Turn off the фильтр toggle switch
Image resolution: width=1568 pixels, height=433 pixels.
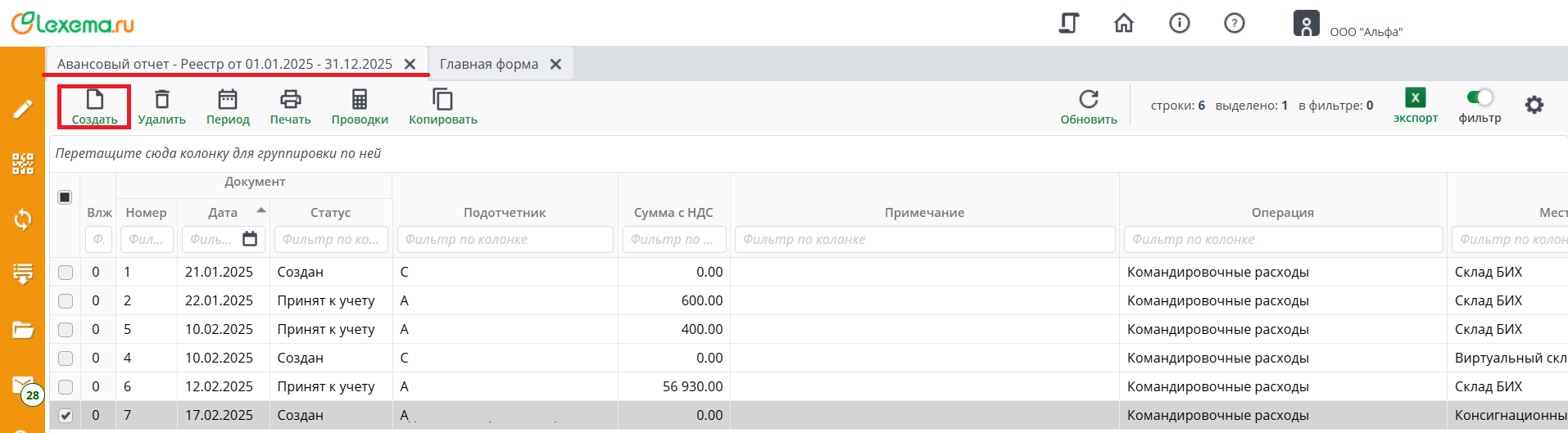pos(1480,97)
